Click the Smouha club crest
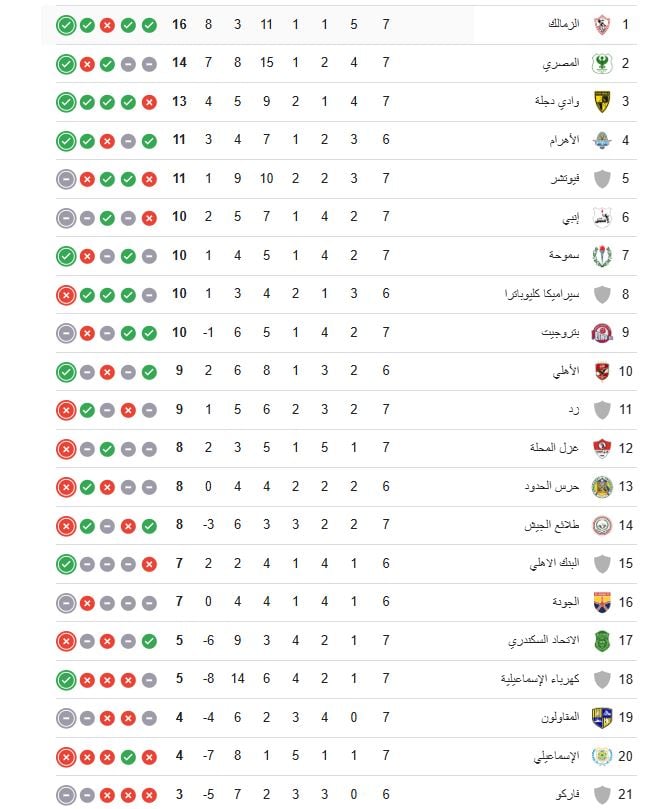 (602, 256)
